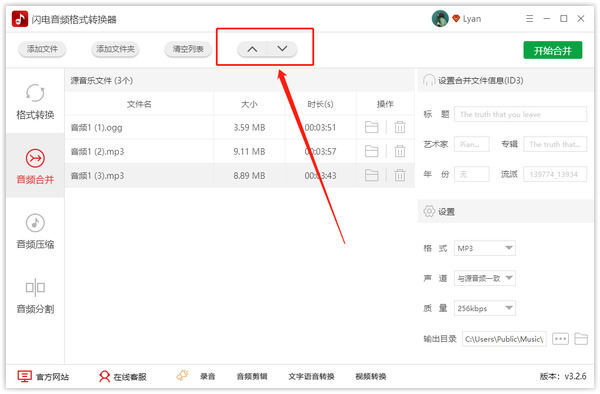Click the 流派 genre input field
The width and height of the screenshot is (600, 394).
coord(555,174)
